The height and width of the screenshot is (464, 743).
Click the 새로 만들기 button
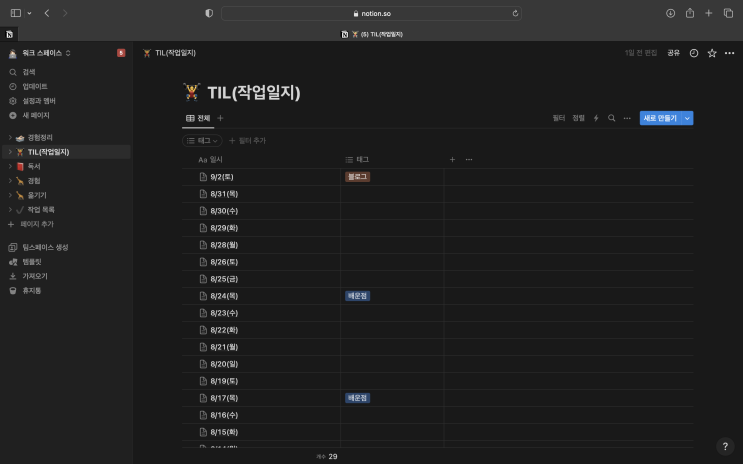point(660,118)
